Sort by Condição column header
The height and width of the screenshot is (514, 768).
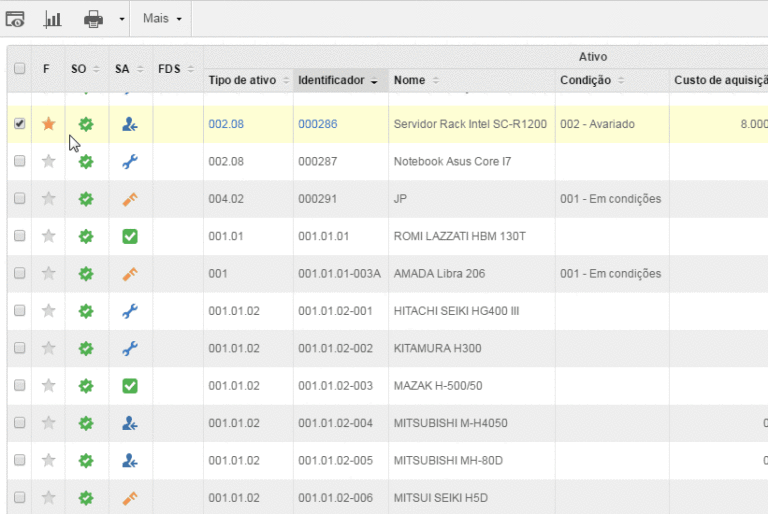tap(586, 80)
